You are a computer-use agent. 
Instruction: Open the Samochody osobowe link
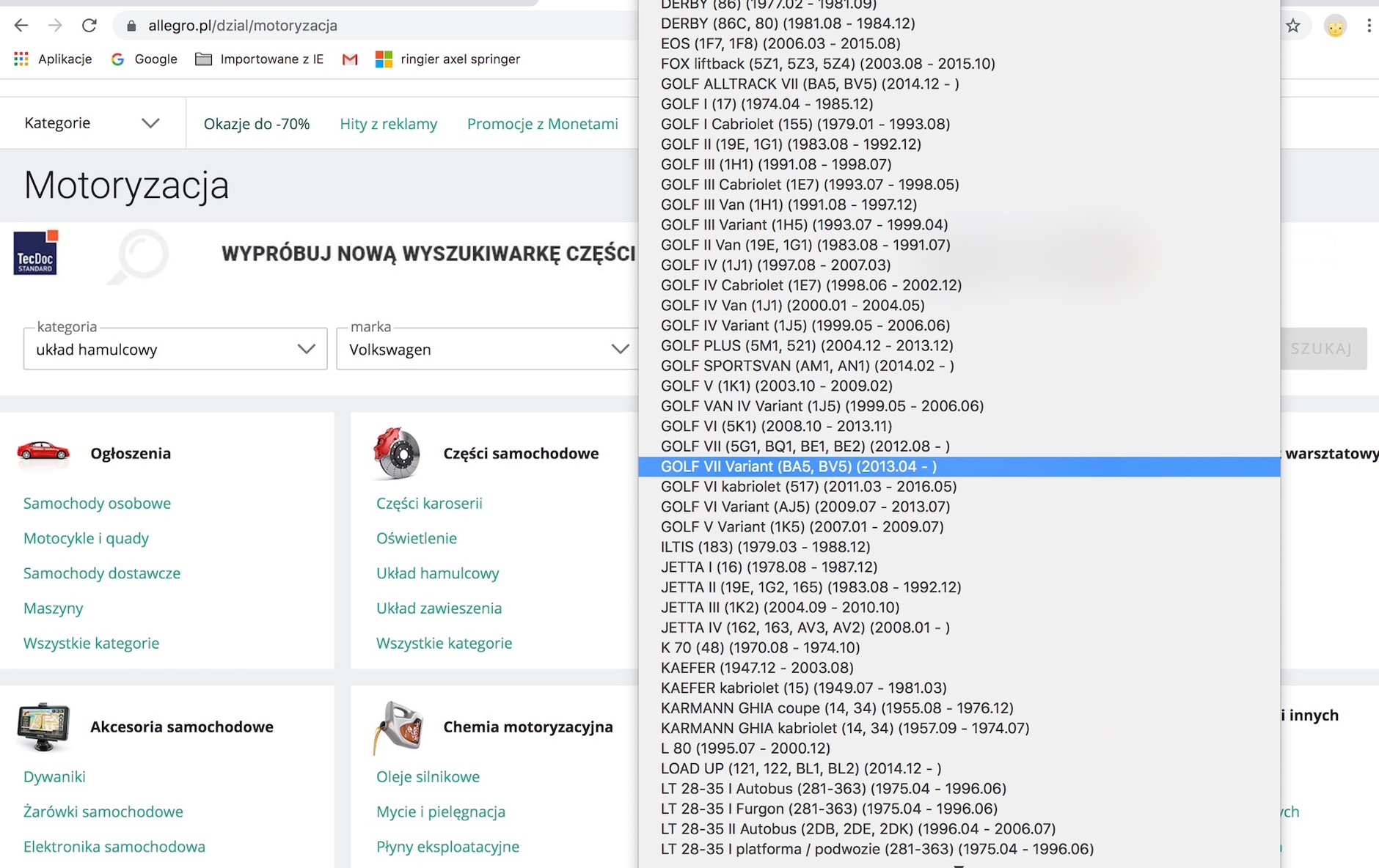[x=97, y=503]
